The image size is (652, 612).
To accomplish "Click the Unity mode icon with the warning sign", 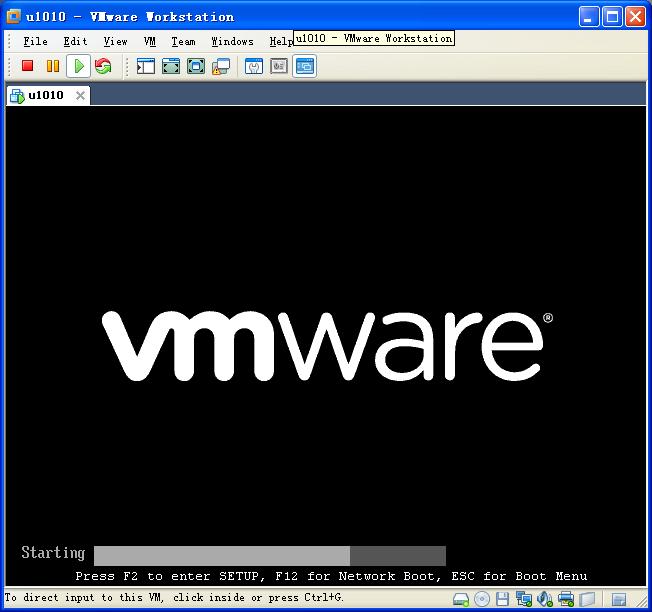I will click(221, 66).
